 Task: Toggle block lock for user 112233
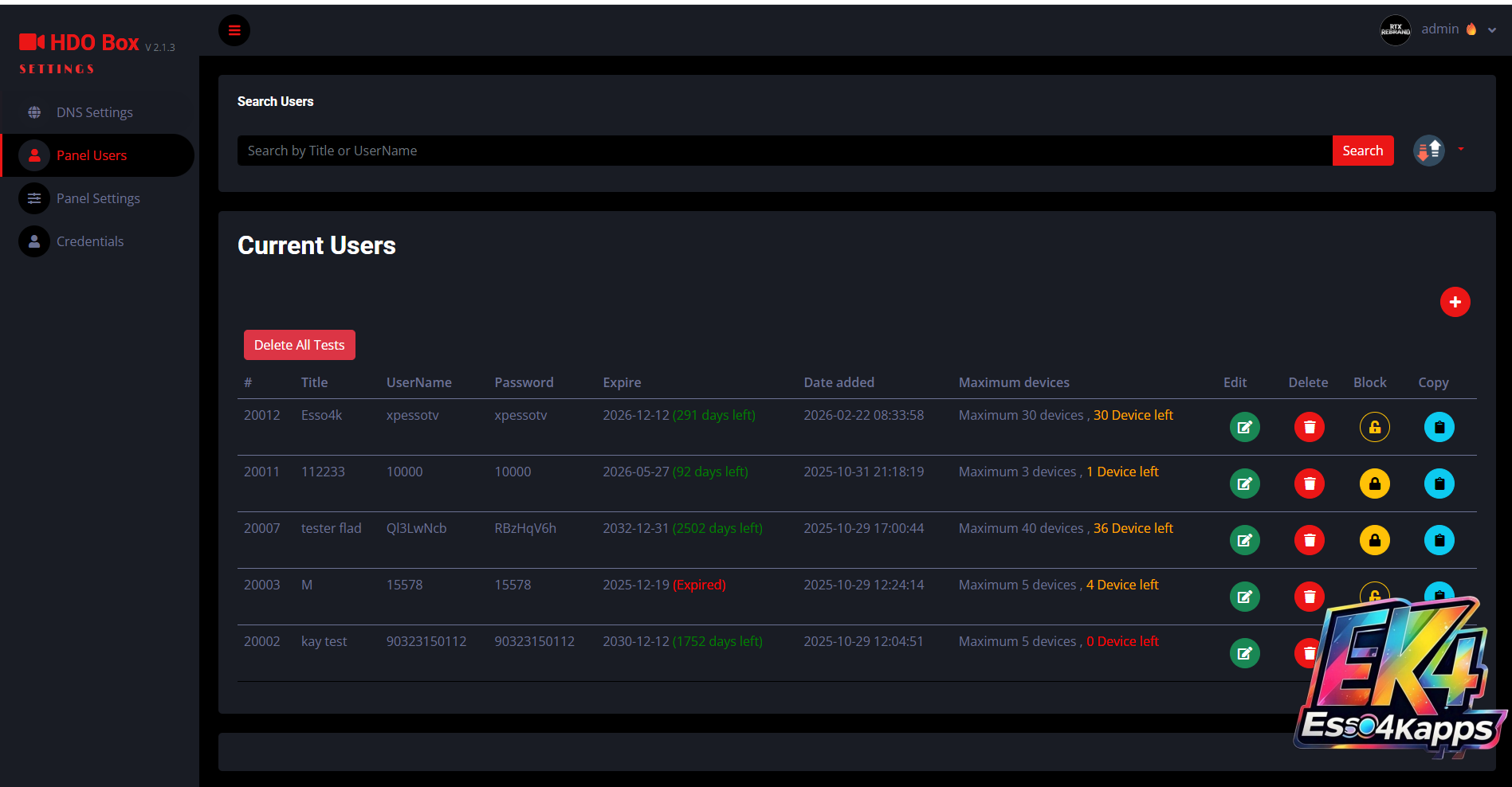(1374, 484)
